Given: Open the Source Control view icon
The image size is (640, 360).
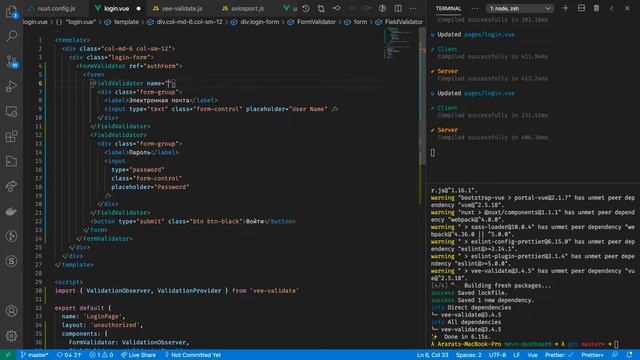Looking at the screenshot, I should pyautogui.click(x=11, y=61).
